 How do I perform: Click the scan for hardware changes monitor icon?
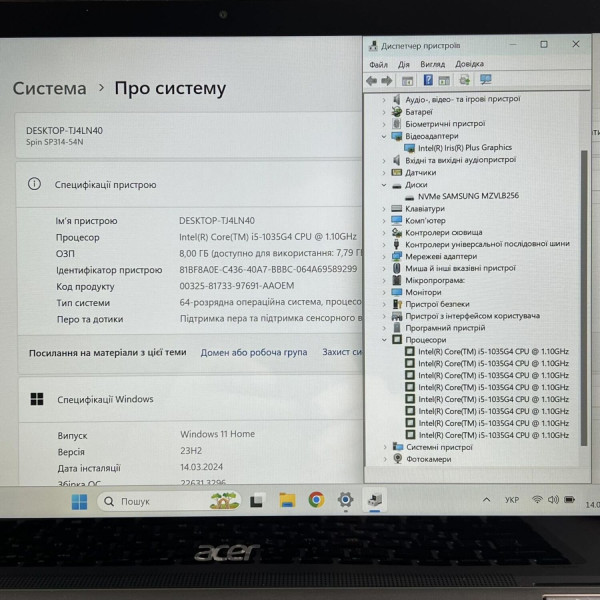[x=486, y=80]
